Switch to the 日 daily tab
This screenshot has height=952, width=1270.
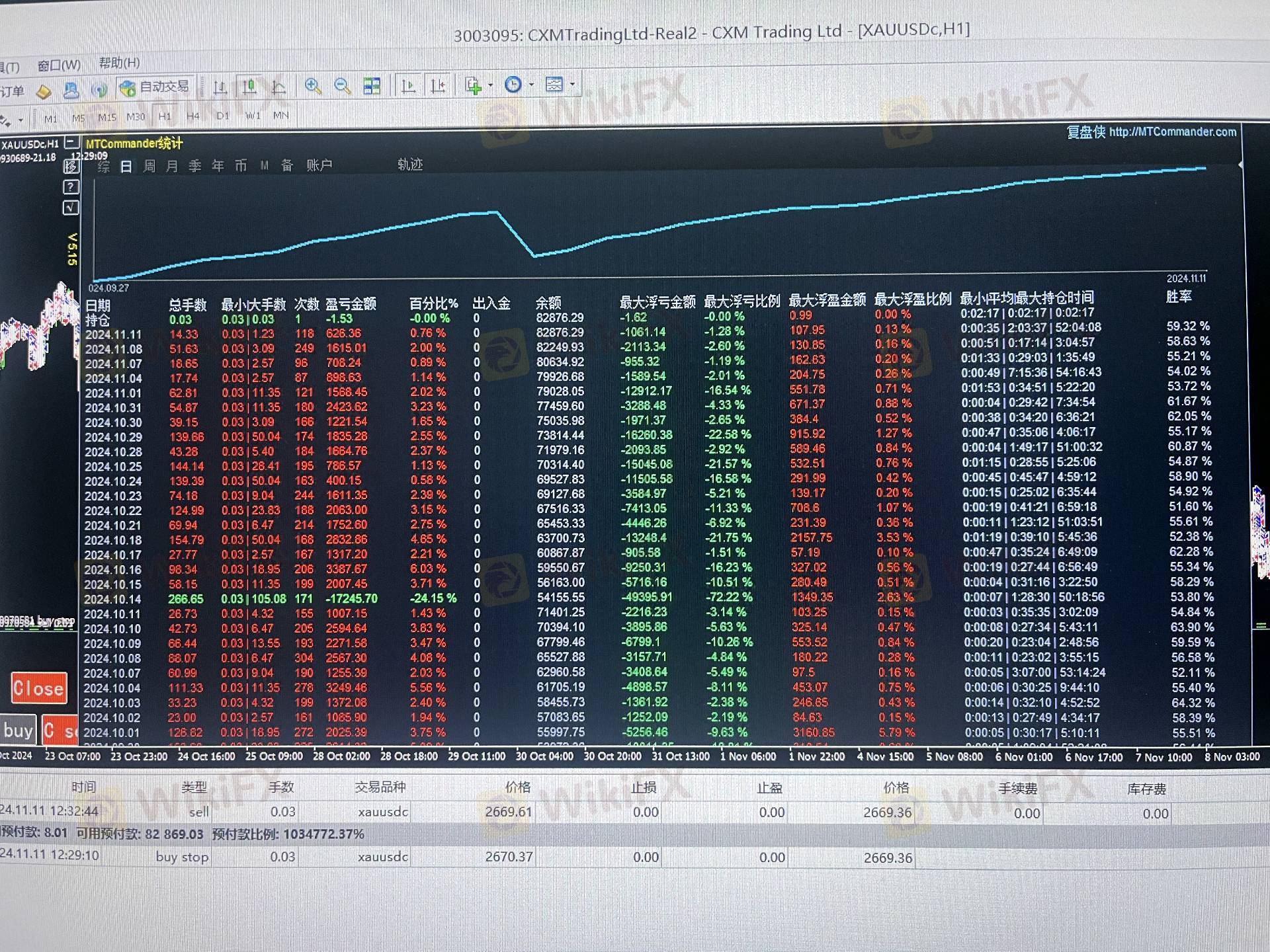point(126,167)
